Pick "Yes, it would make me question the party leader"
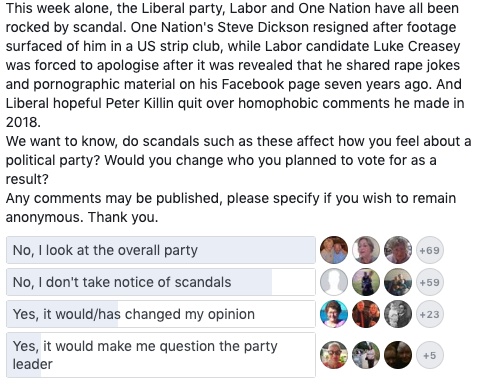Screen dimensions: 490x389 (161, 355)
